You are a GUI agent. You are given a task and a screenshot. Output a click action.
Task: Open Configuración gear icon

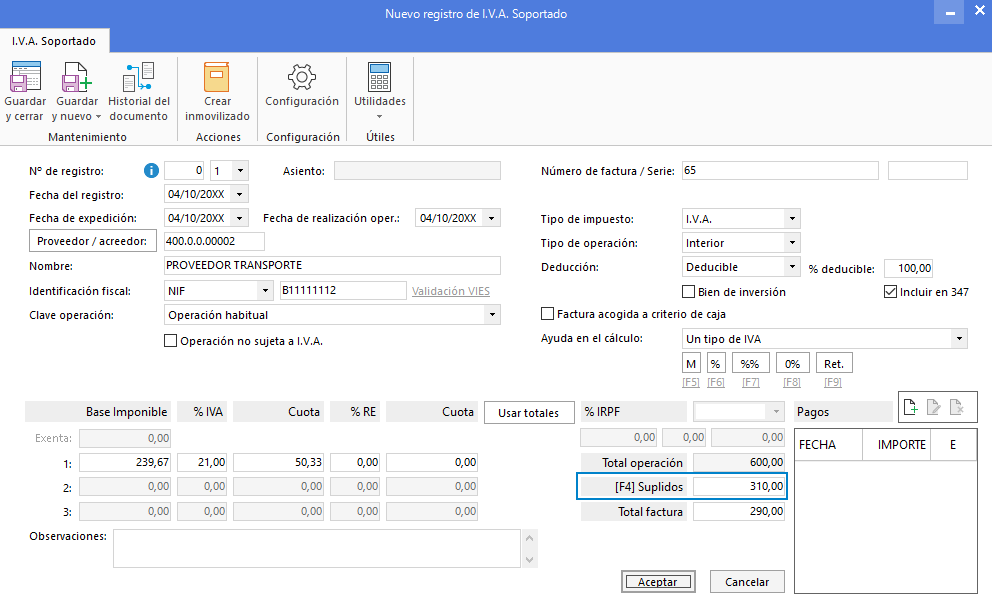tap(302, 77)
